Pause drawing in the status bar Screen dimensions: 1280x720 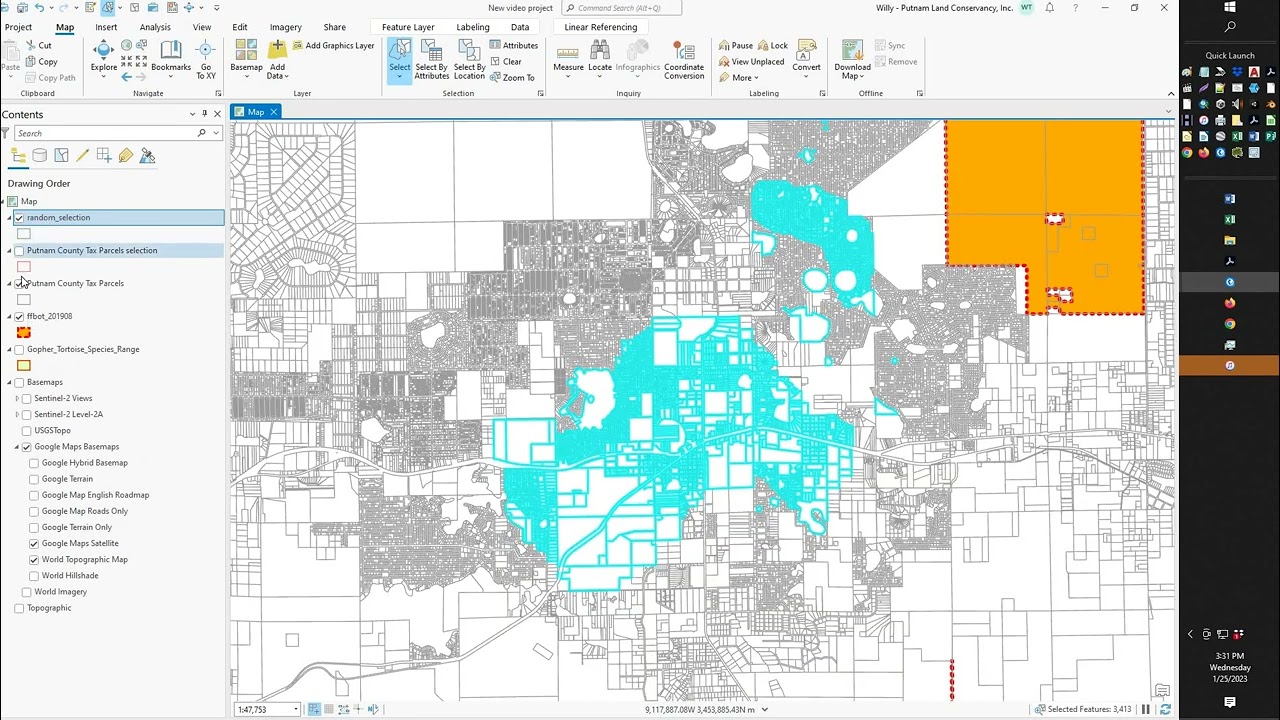1146,709
